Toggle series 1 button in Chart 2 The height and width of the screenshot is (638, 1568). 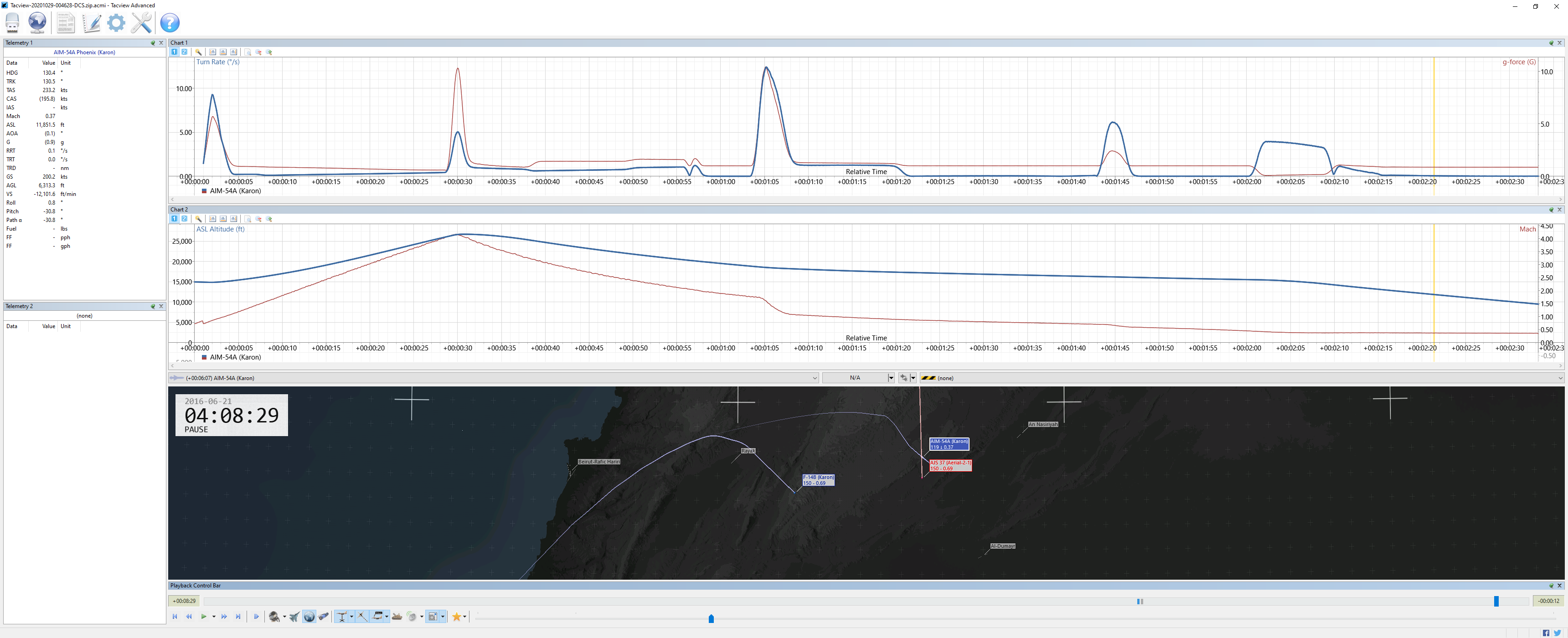click(x=175, y=219)
